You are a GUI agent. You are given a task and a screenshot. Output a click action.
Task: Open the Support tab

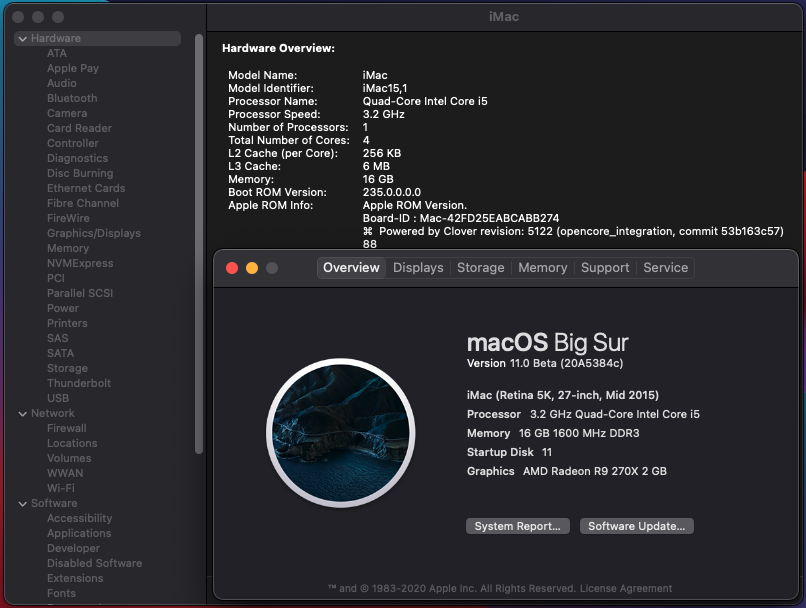pos(605,268)
